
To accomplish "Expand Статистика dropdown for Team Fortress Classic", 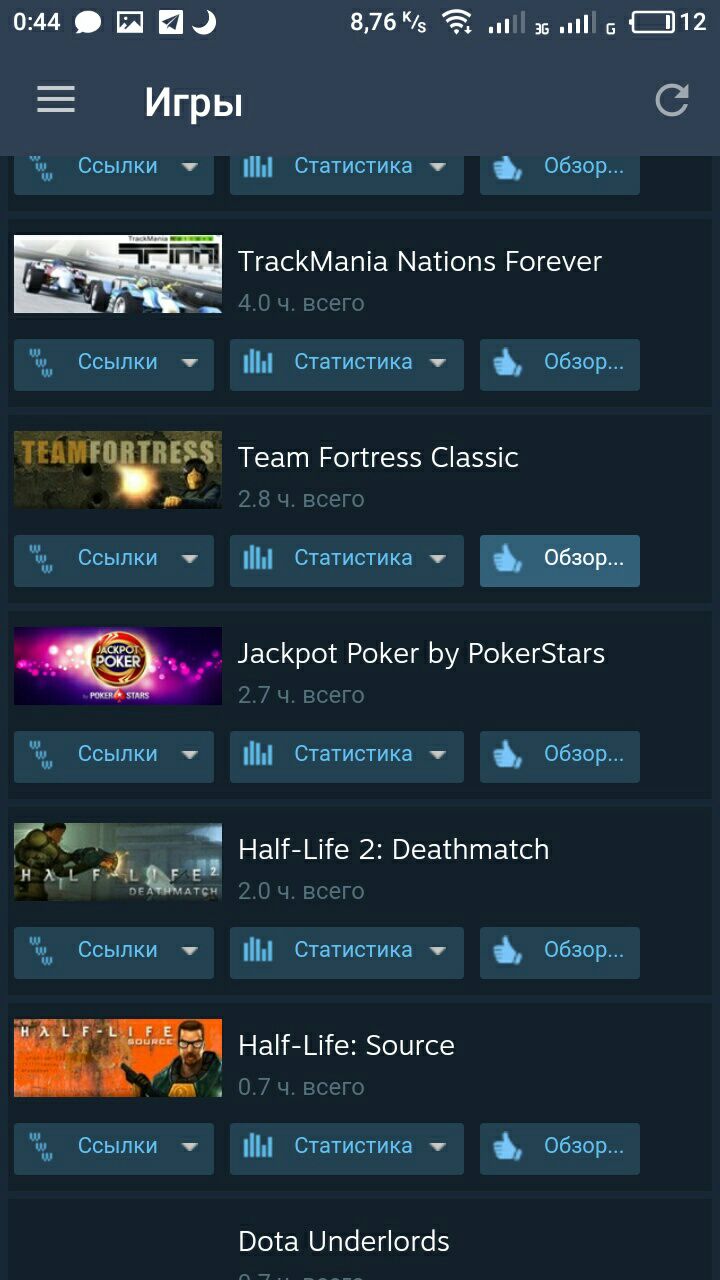I will click(x=438, y=560).
